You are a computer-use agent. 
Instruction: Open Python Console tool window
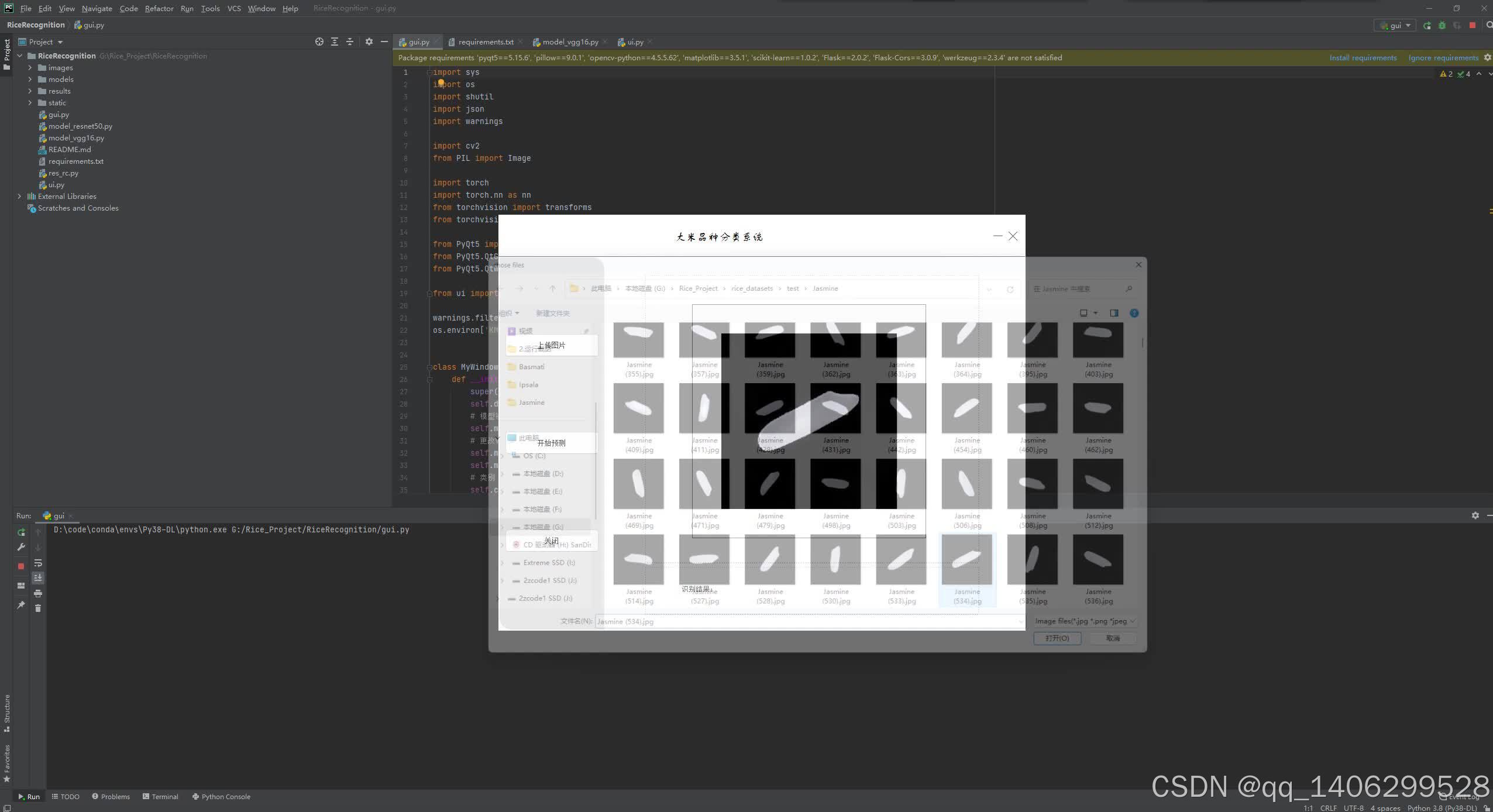point(221,796)
